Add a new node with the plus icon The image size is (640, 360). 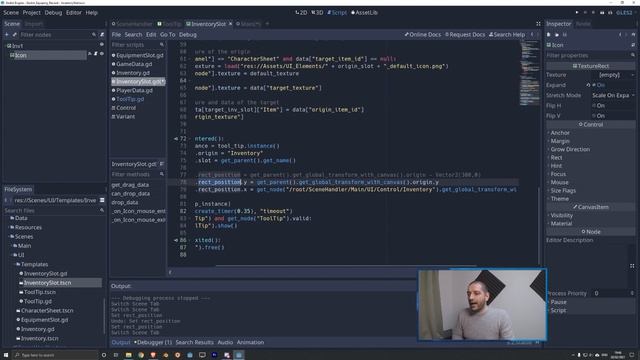click(x=7, y=35)
